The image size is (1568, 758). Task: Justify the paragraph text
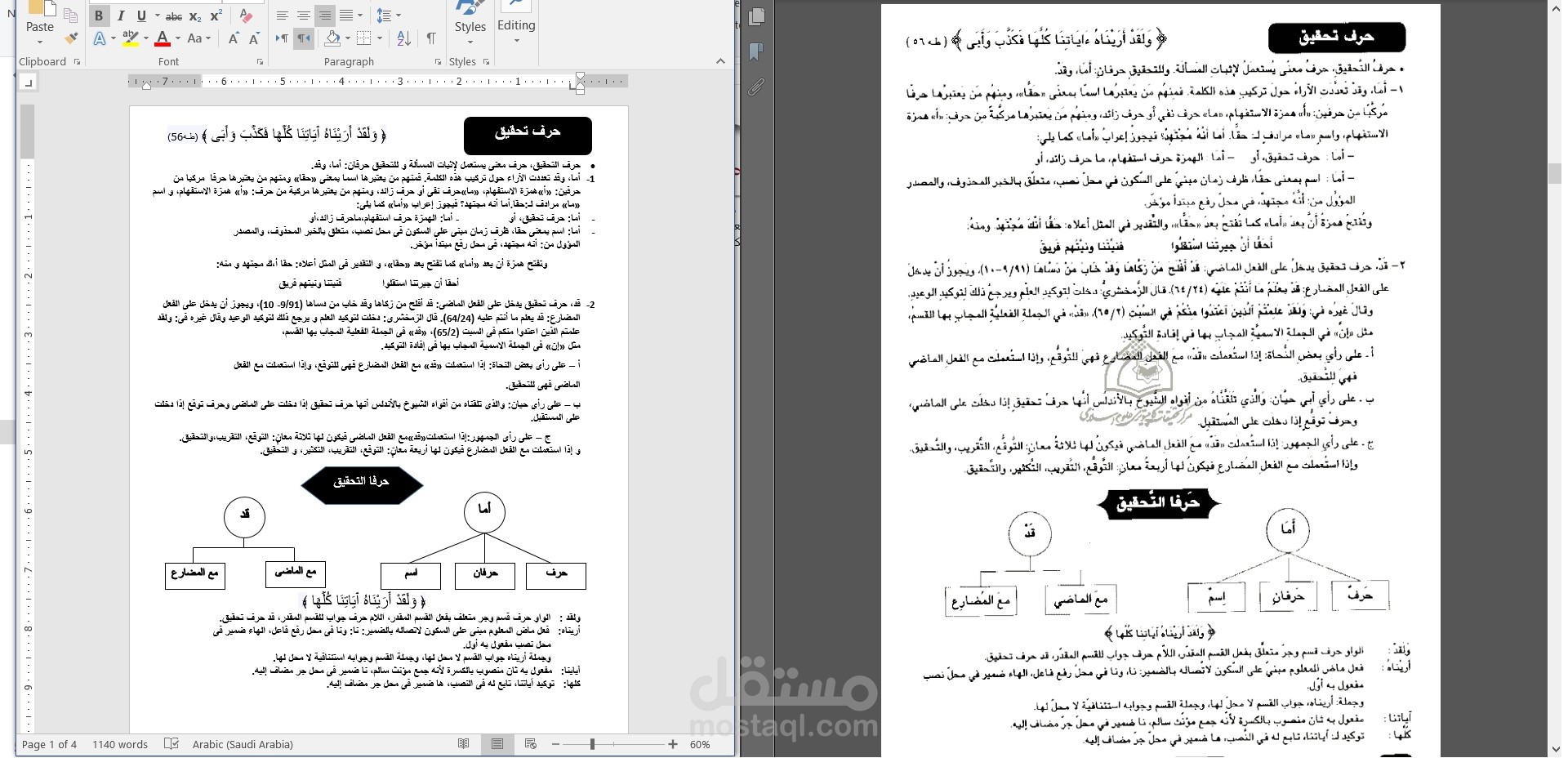tap(346, 16)
